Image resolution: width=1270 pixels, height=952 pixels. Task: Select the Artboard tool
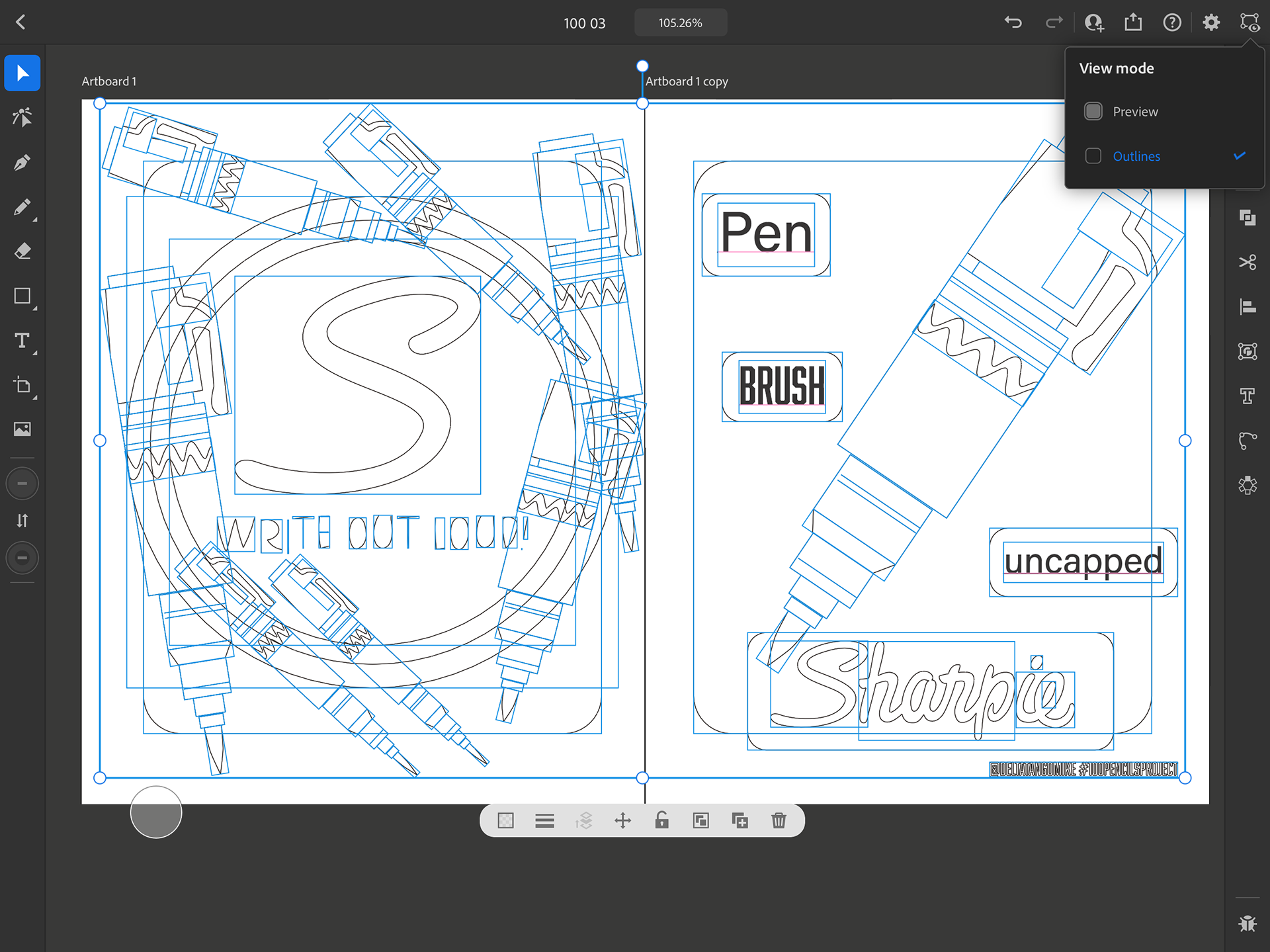[22, 385]
